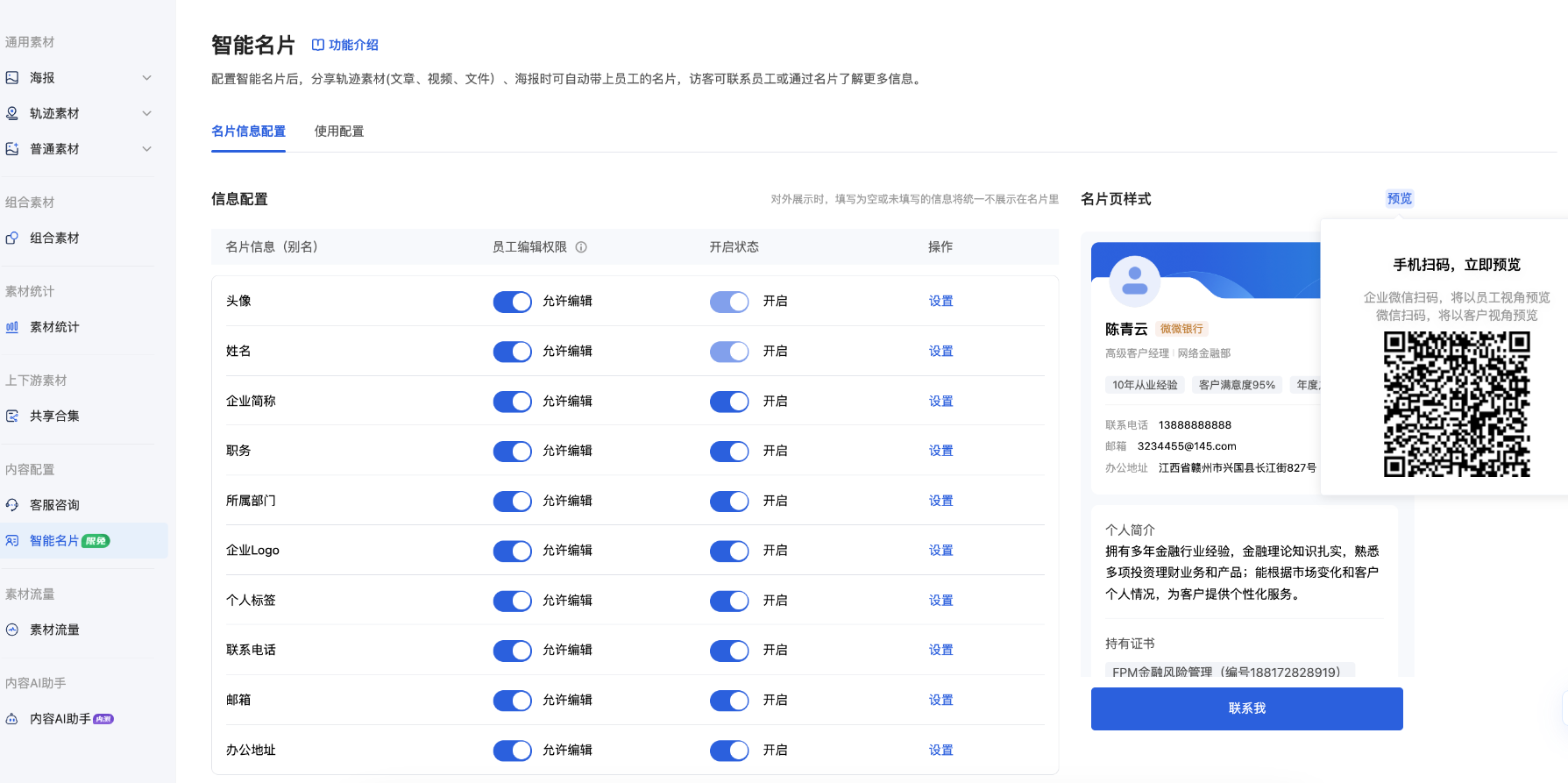Click the book icon beside 功能介绍
Viewport: 1568px width, 783px height.
(318, 45)
